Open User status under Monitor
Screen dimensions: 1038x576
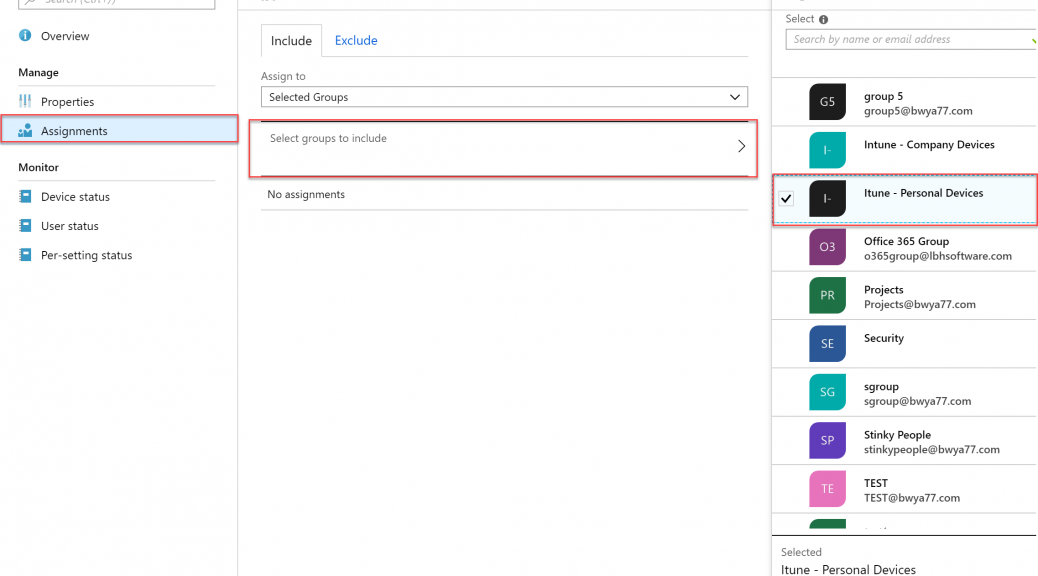pyautogui.click(x=70, y=226)
